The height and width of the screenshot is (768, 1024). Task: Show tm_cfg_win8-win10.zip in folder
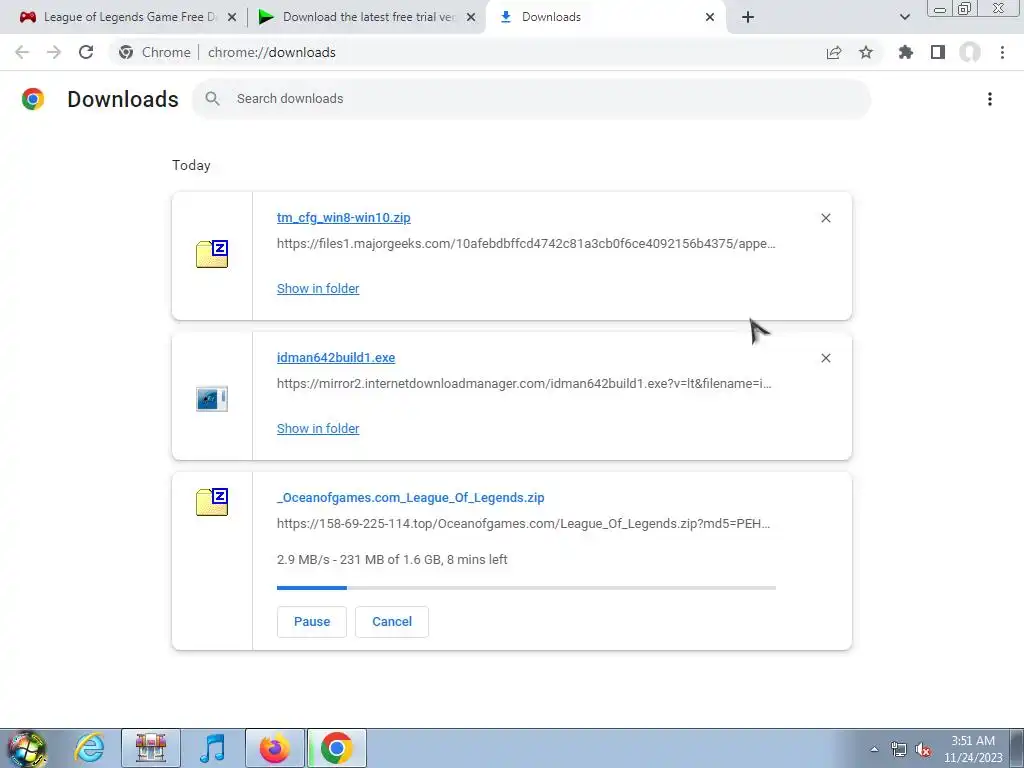click(318, 289)
